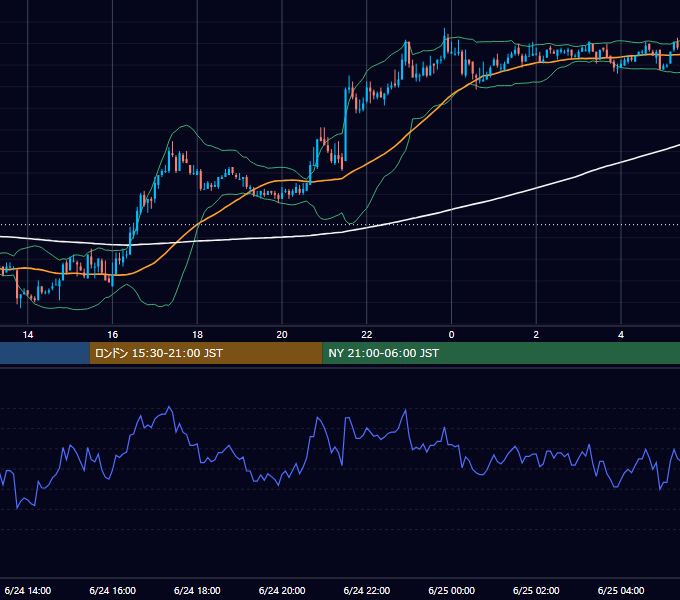
Task: Click the 6/24 14:00 date label
Action: point(28,590)
